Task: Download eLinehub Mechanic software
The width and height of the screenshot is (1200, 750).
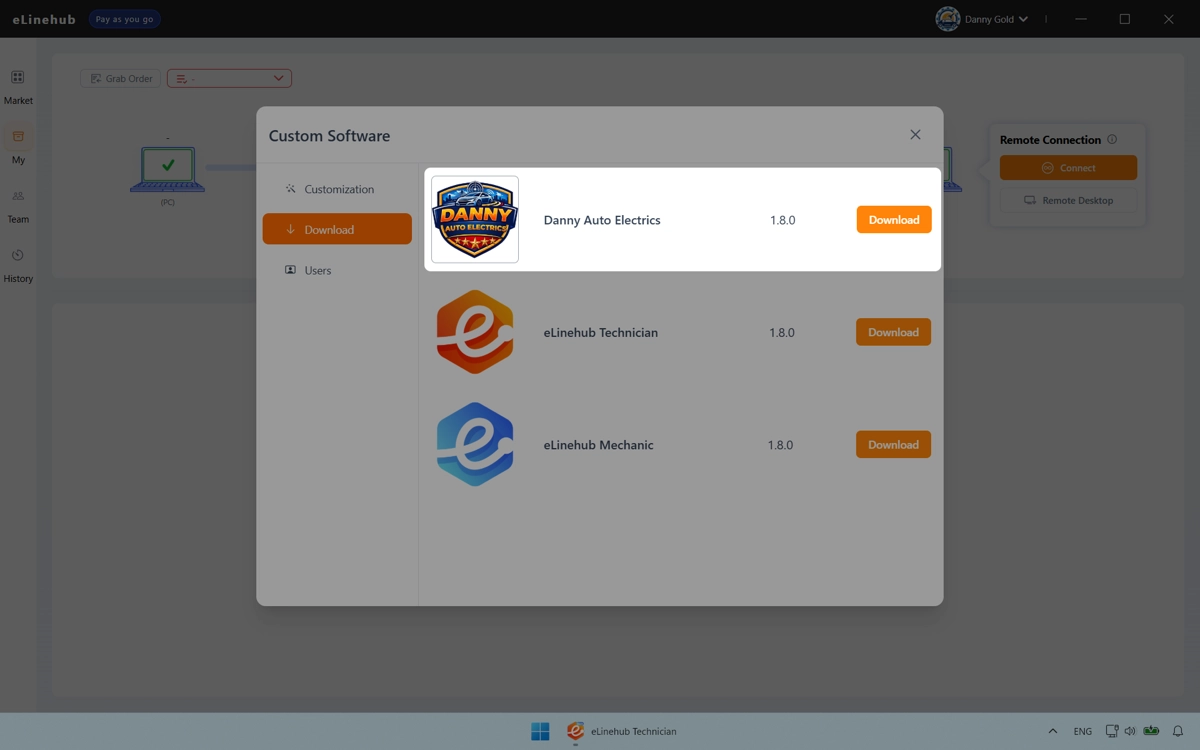Action: (893, 445)
